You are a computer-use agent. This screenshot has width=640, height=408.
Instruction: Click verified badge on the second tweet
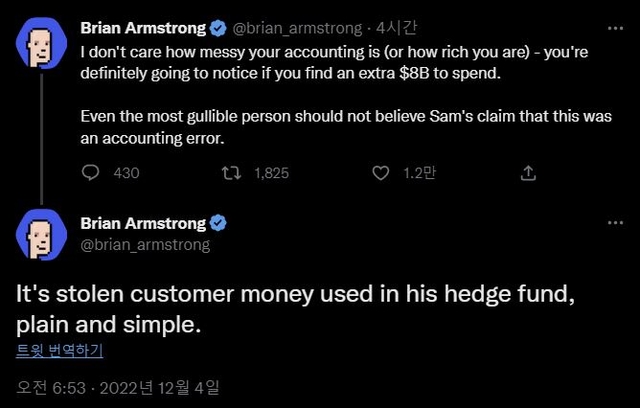215,224
